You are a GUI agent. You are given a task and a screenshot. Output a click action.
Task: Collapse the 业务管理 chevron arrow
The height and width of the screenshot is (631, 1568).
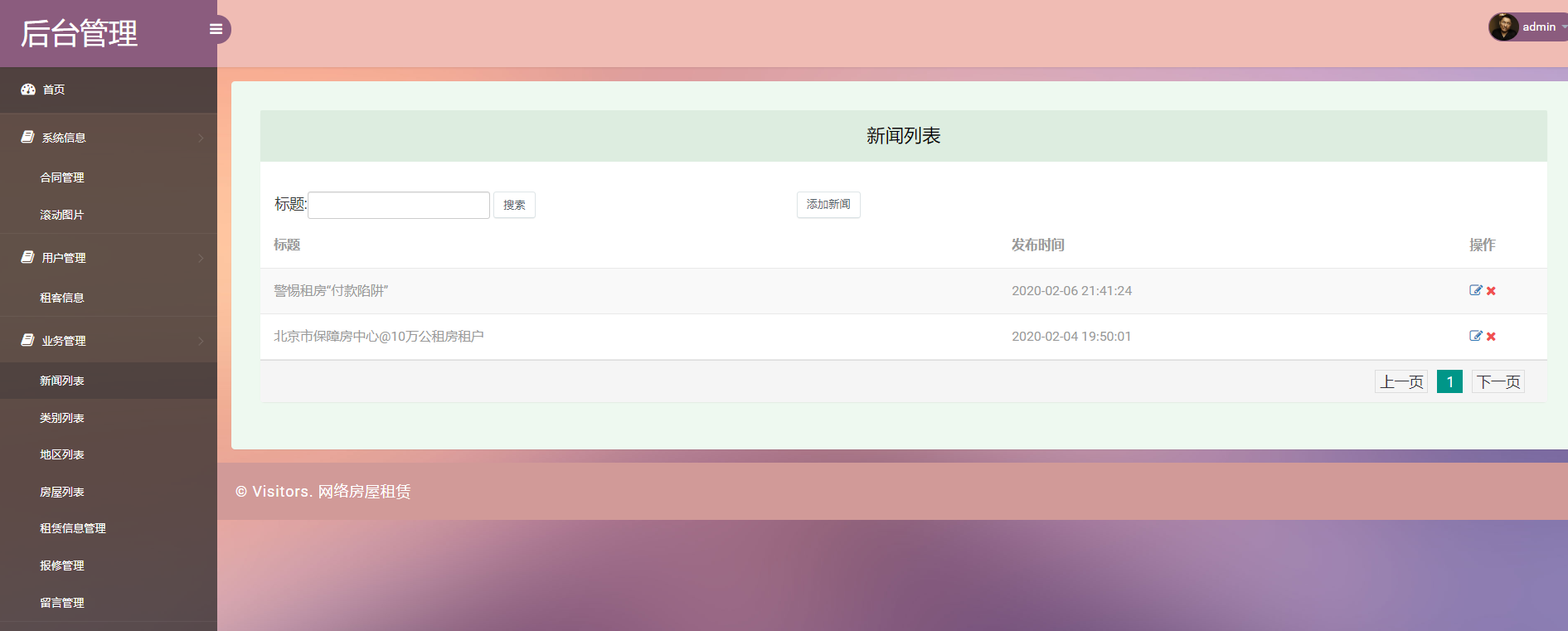[201, 341]
